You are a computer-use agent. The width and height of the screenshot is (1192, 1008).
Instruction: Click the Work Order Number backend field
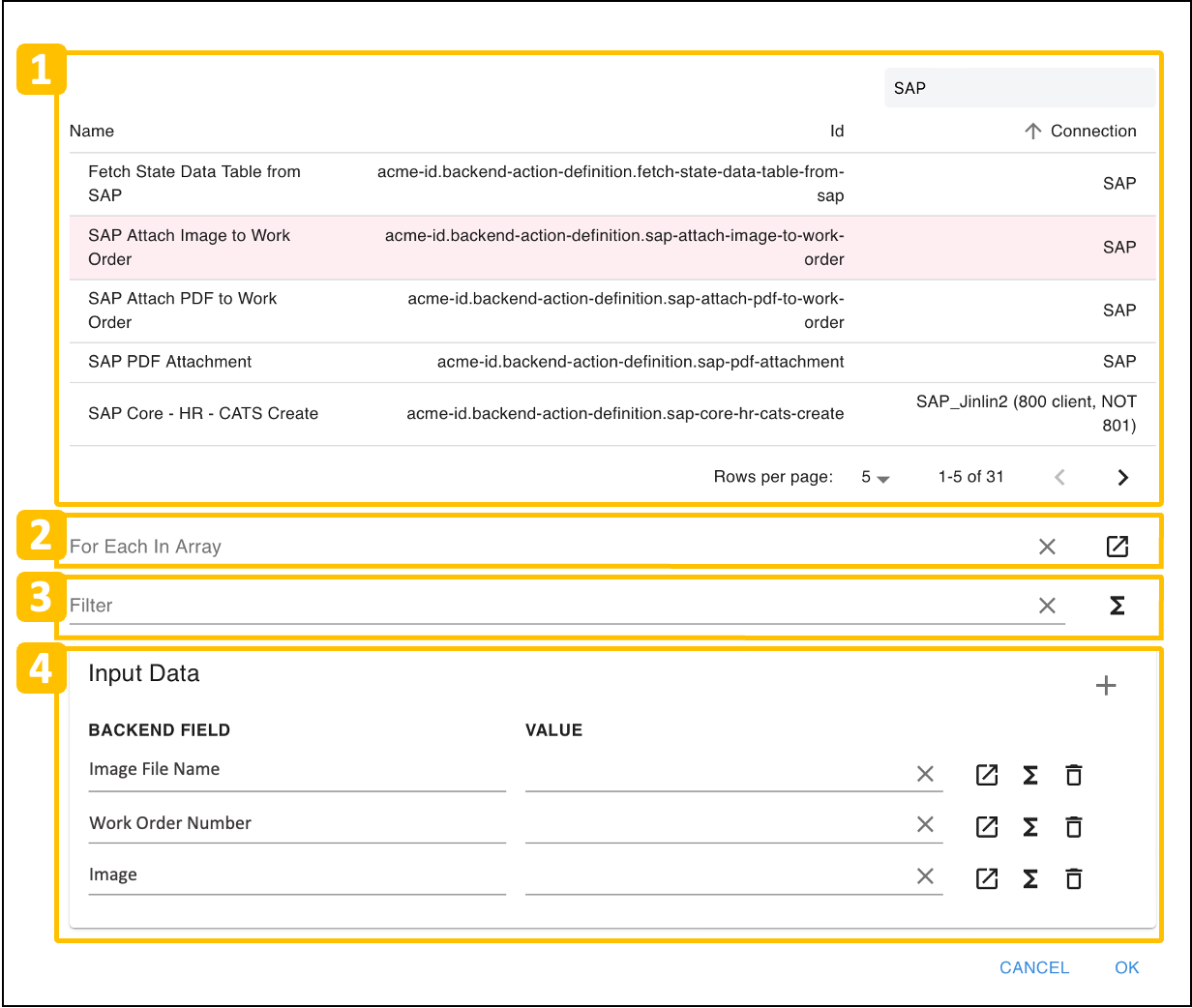pos(297,823)
